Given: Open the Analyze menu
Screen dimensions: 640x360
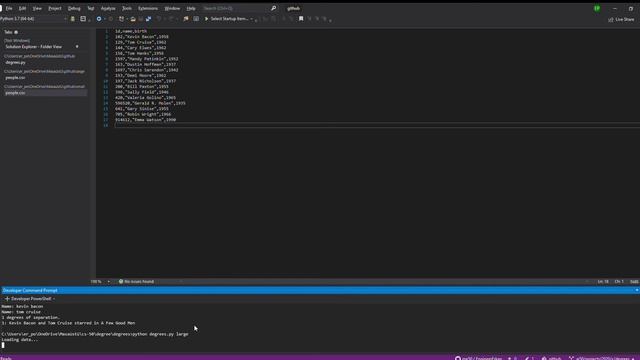Looking at the screenshot, I should 108,8.
